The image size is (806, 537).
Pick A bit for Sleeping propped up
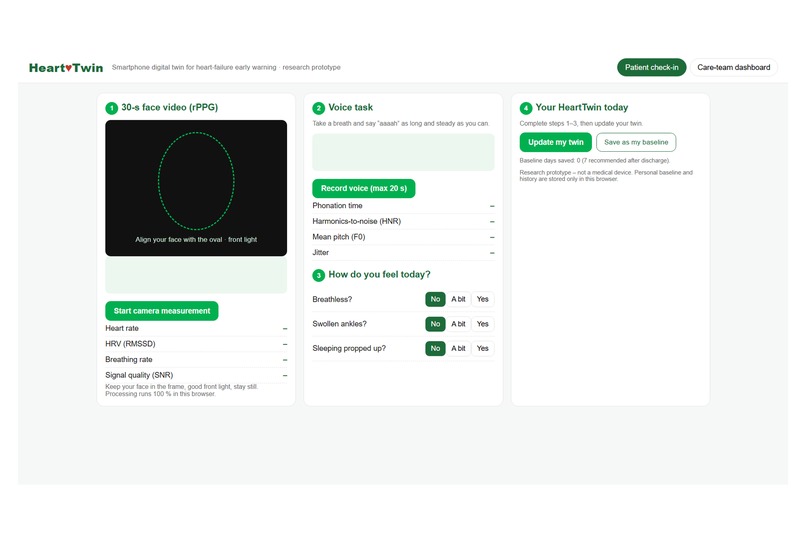(458, 348)
